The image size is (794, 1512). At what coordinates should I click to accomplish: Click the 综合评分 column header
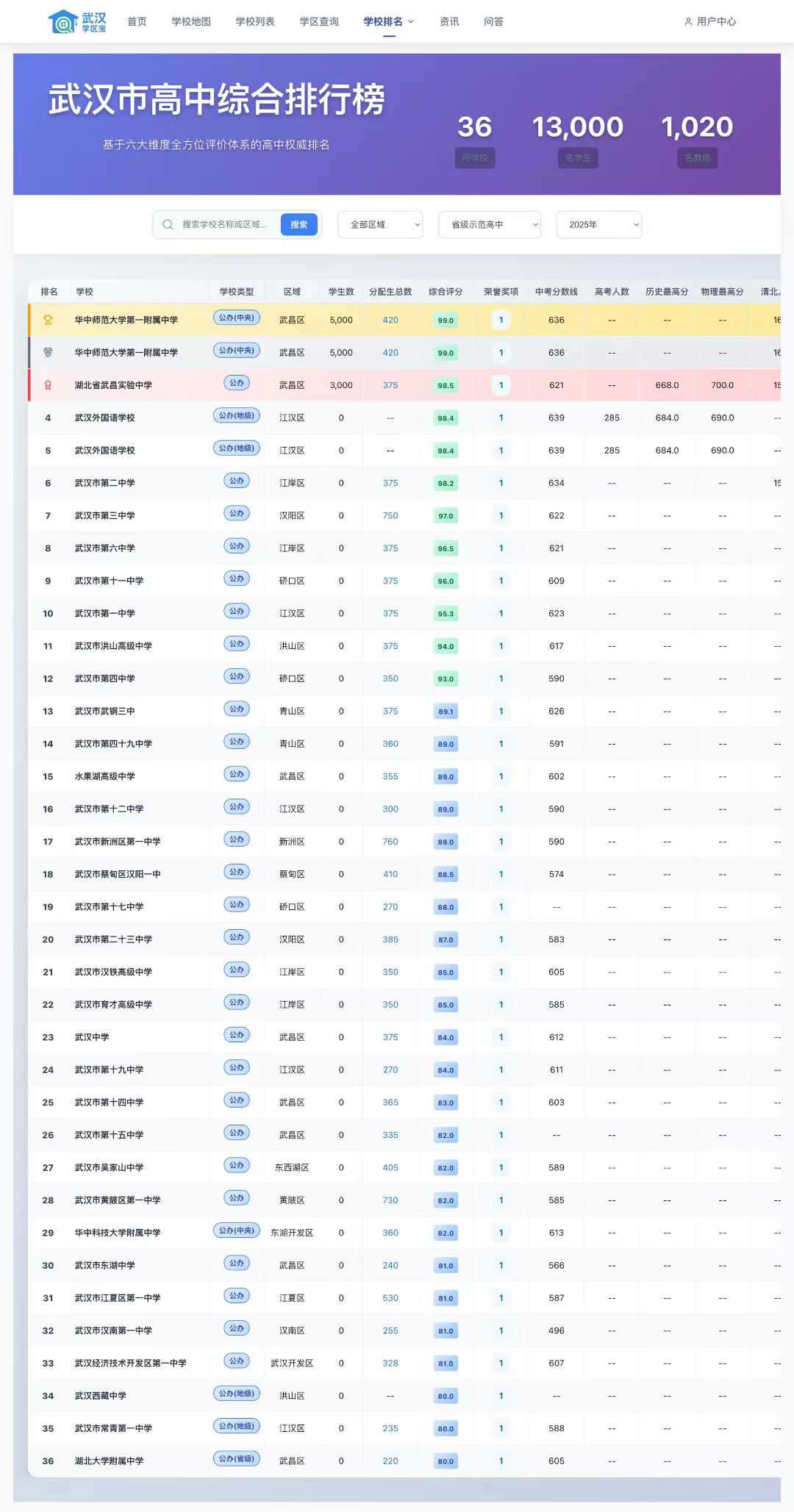tap(446, 292)
